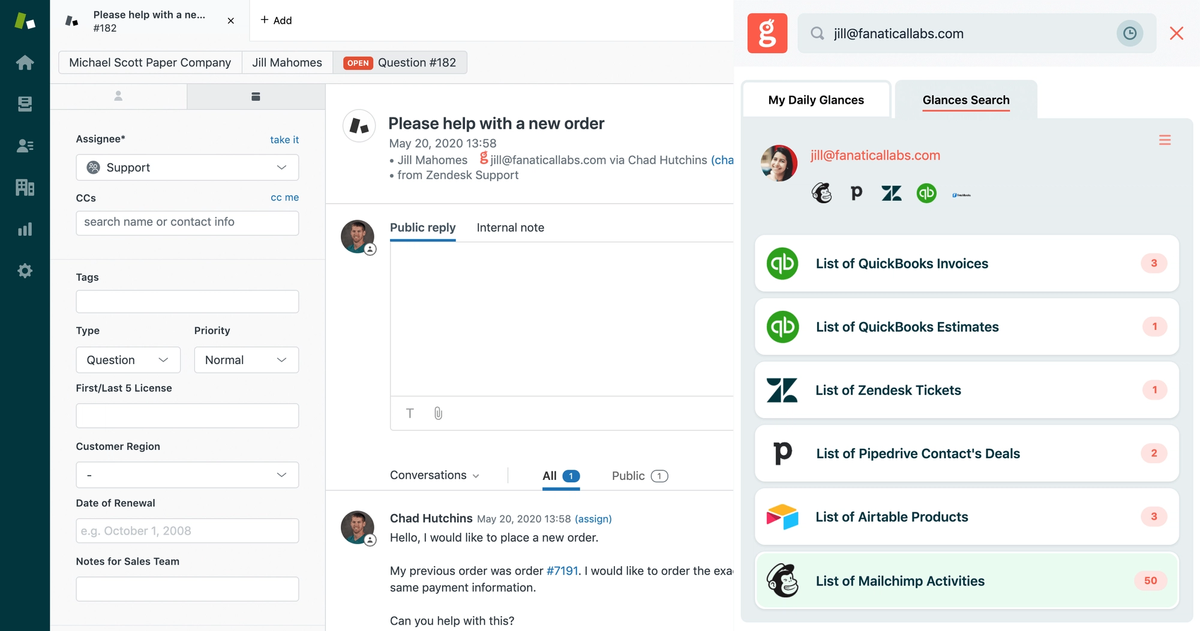This screenshot has height=631, width=1200.
Task: Open the Views icon in sidebar
Action: (x=25, y=104)
